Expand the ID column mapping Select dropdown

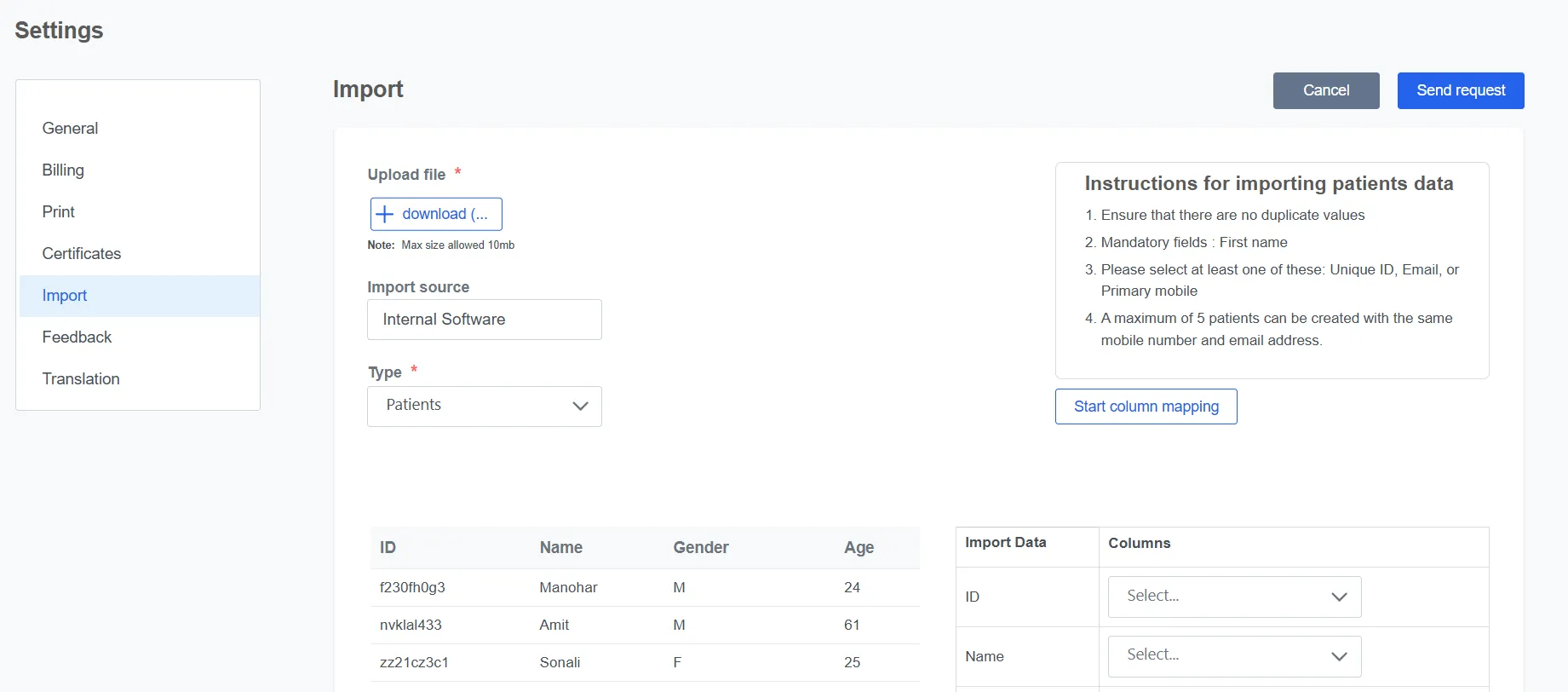coord(1234,597)
